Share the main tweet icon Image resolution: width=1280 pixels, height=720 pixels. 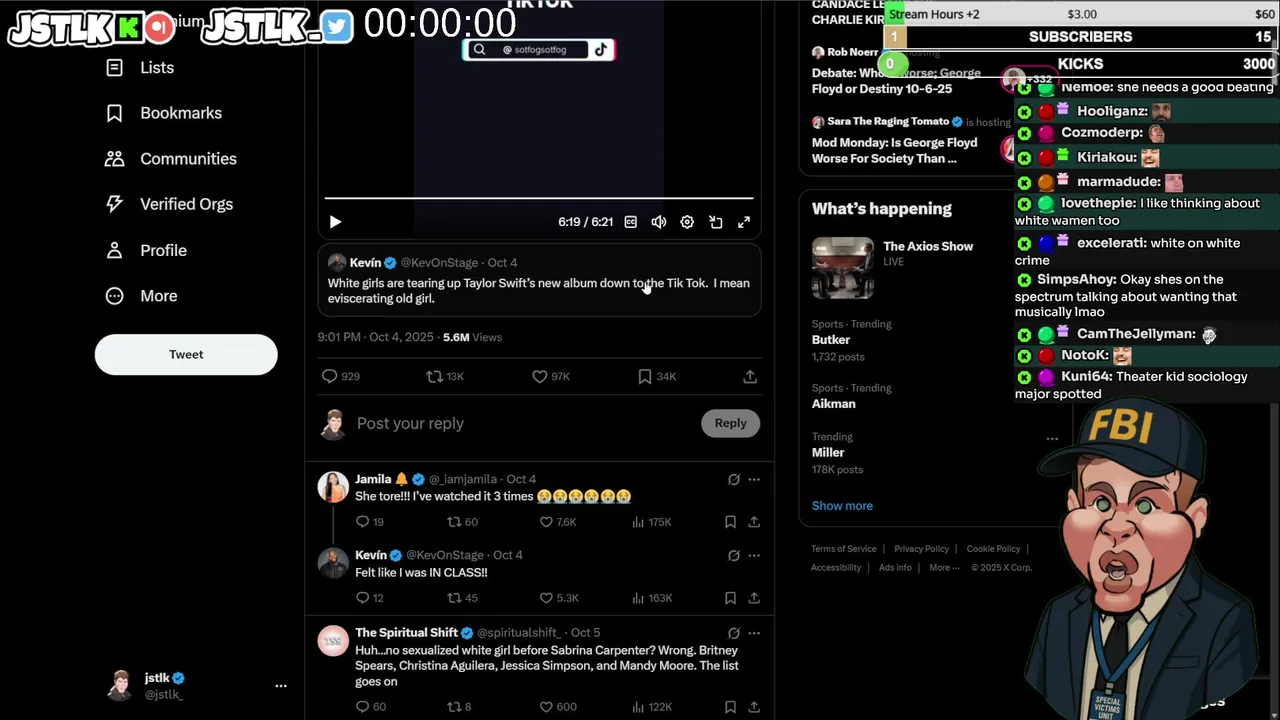coord(750,376)
